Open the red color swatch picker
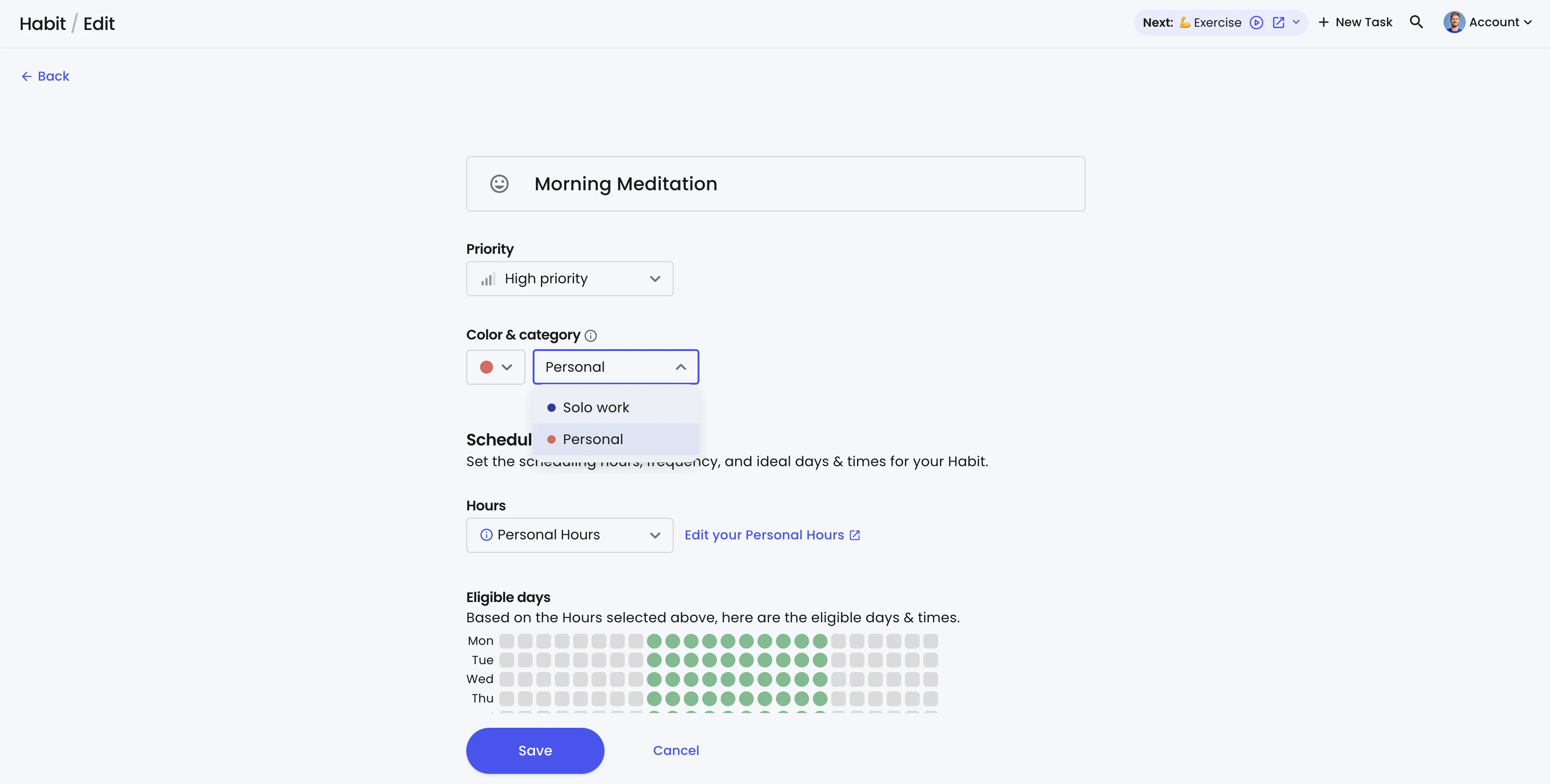The width and height of the screenshot is (1550, 784). click(x=495, y=367)
